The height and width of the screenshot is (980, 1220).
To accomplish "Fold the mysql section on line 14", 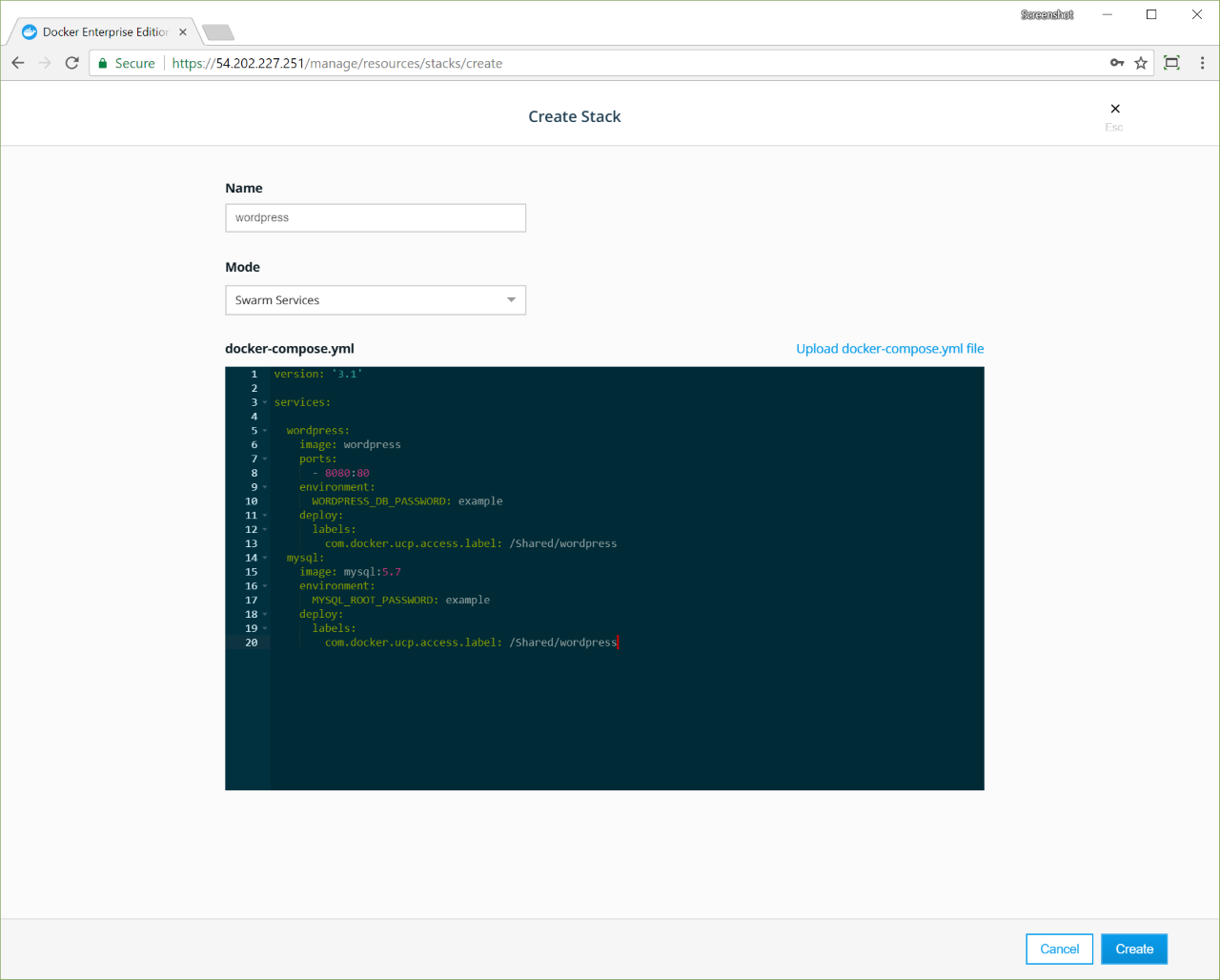I will tap(265, 558).
